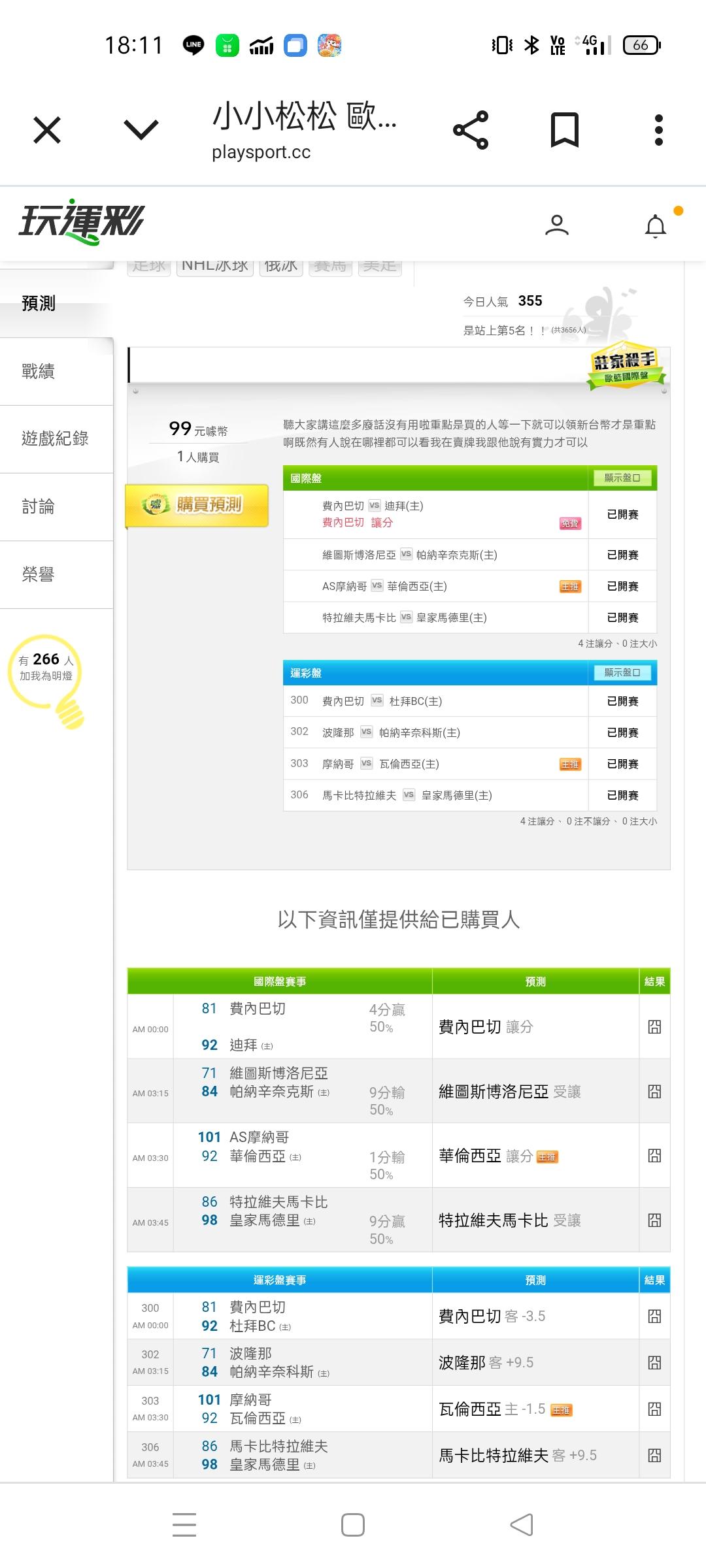706x1568 pixels.
Task: Click the 主推 tag on the 303 摩納哥 row
Action: coord(570,764)
